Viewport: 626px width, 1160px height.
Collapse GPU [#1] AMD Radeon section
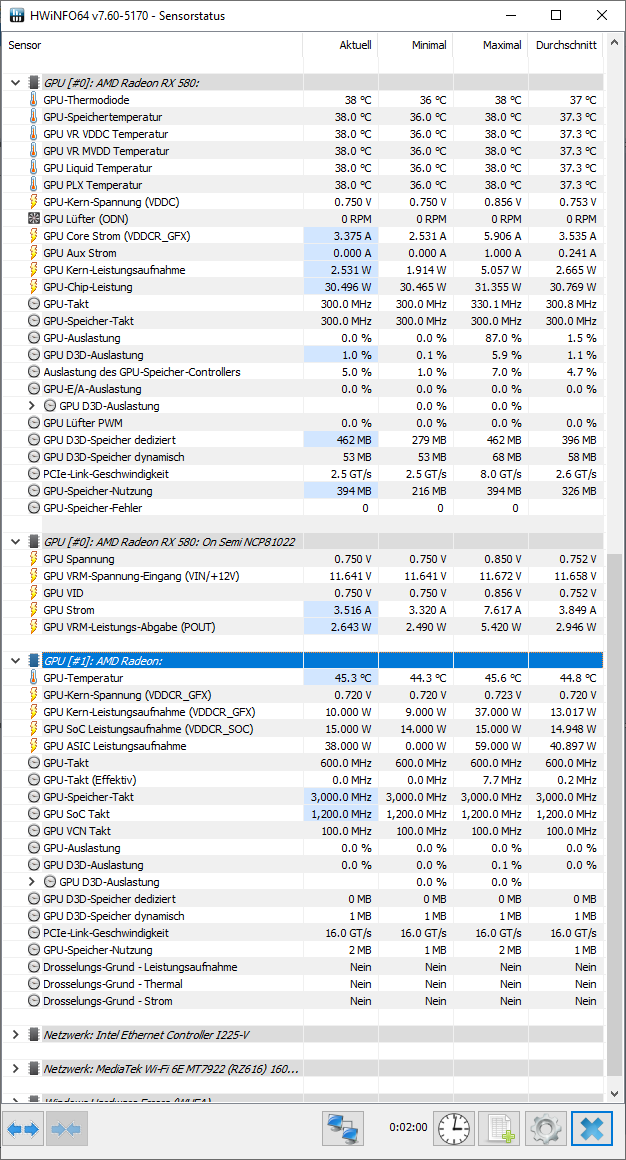click(16, 661)
